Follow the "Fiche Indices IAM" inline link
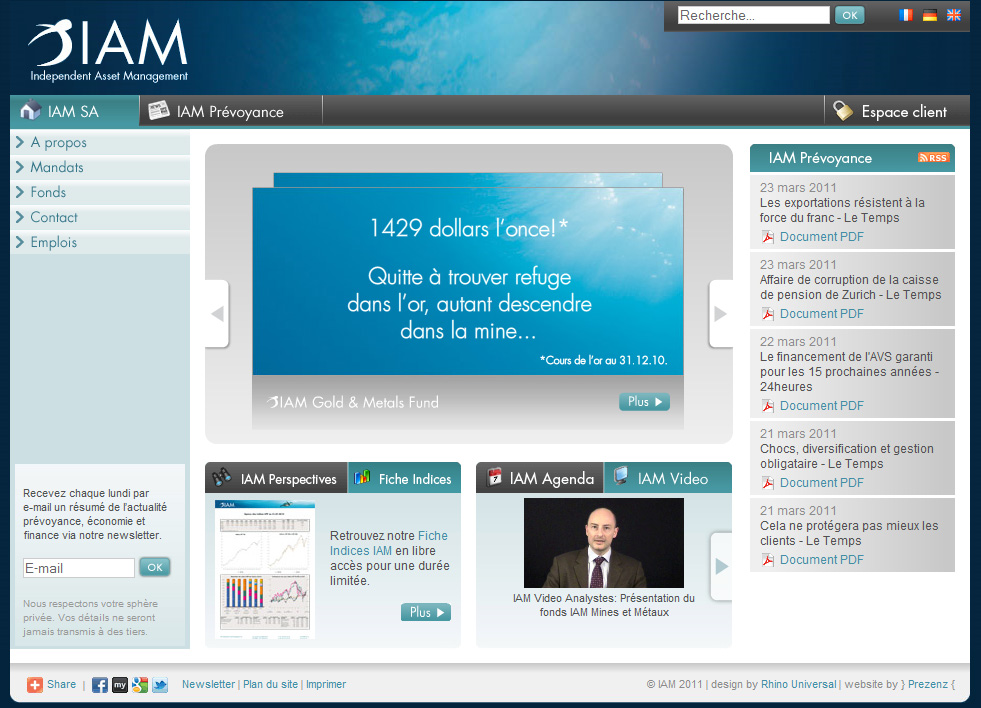981x708 pixels. coord(389,543)
